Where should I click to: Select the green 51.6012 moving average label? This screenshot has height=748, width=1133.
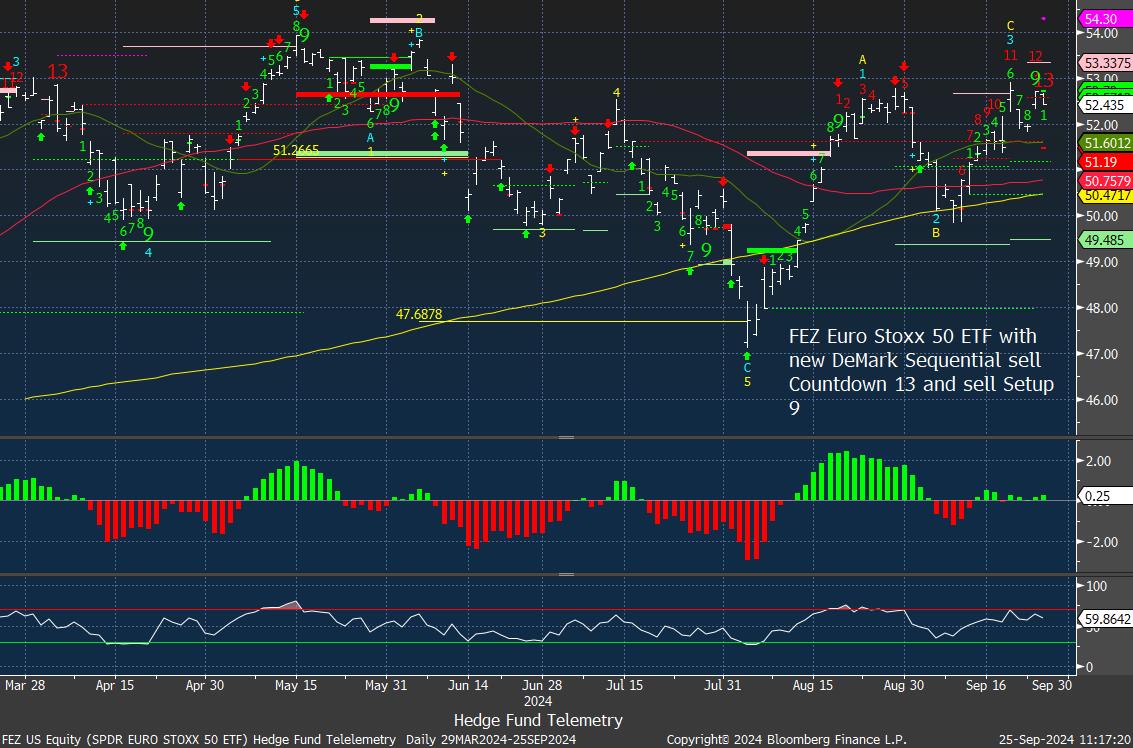[x=1105, y=144]
